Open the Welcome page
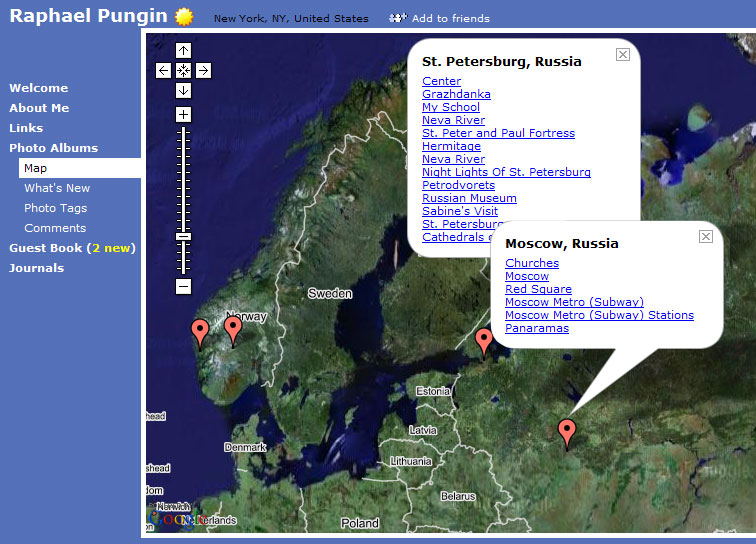Screen dimensions: 756x544 point(39,88)
